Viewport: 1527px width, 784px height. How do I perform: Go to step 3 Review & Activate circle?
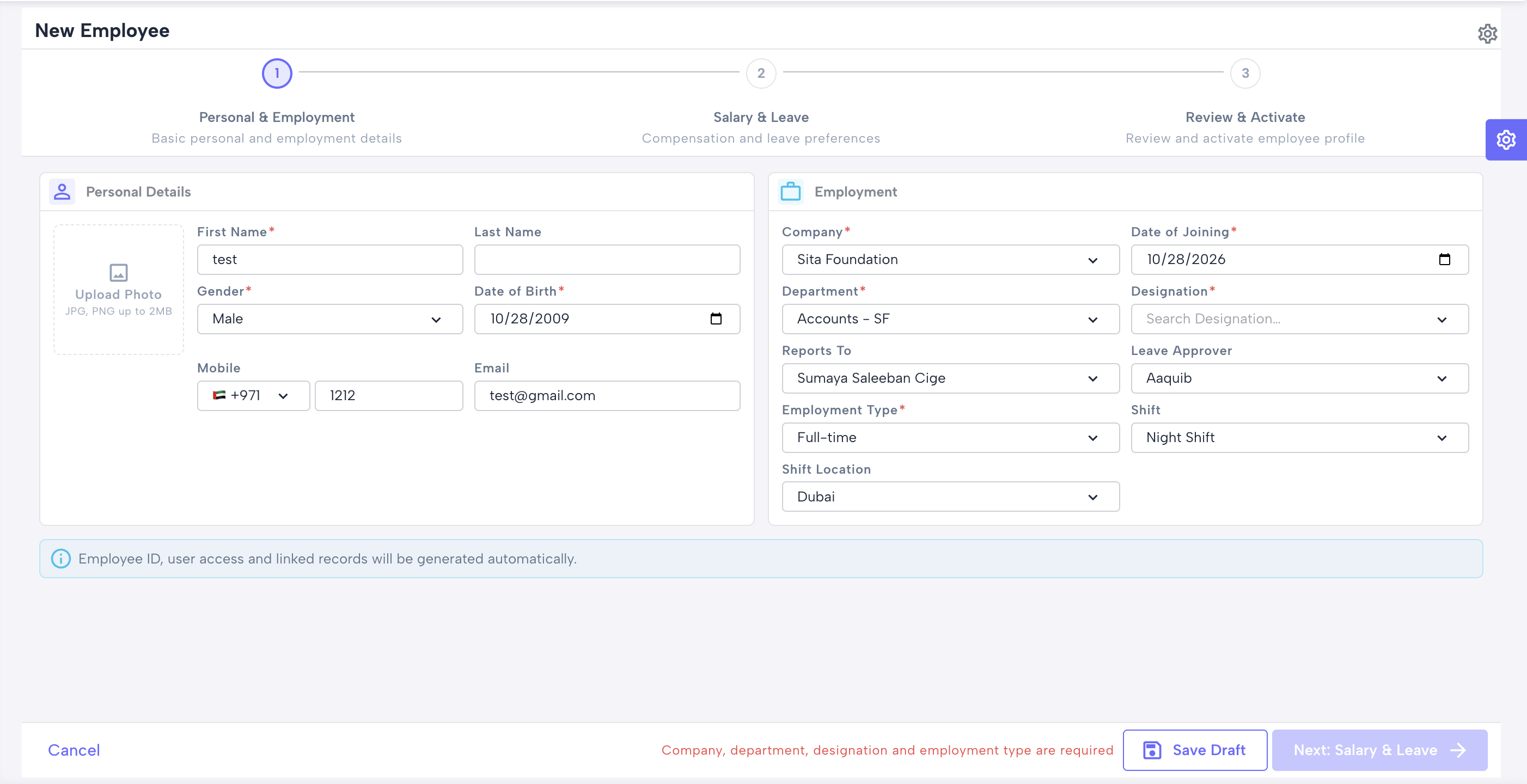[x=1245, y=73]
